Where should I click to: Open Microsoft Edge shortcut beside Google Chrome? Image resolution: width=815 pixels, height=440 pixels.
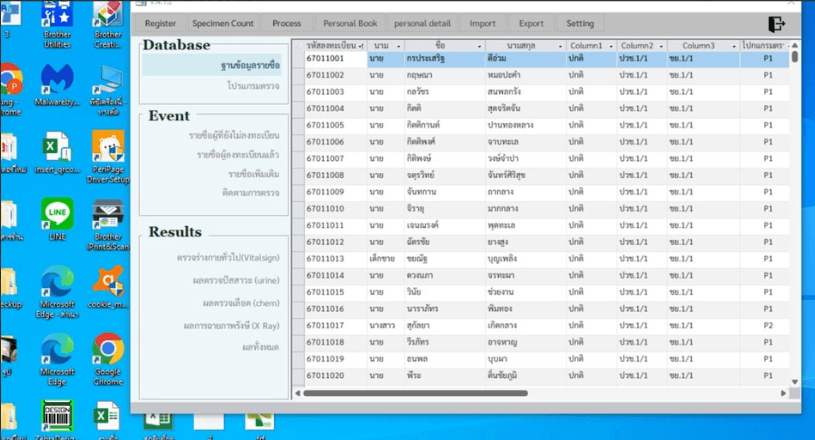57,359
